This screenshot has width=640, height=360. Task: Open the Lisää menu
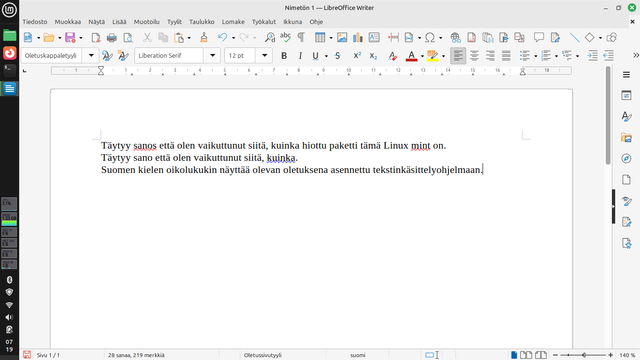119,22
